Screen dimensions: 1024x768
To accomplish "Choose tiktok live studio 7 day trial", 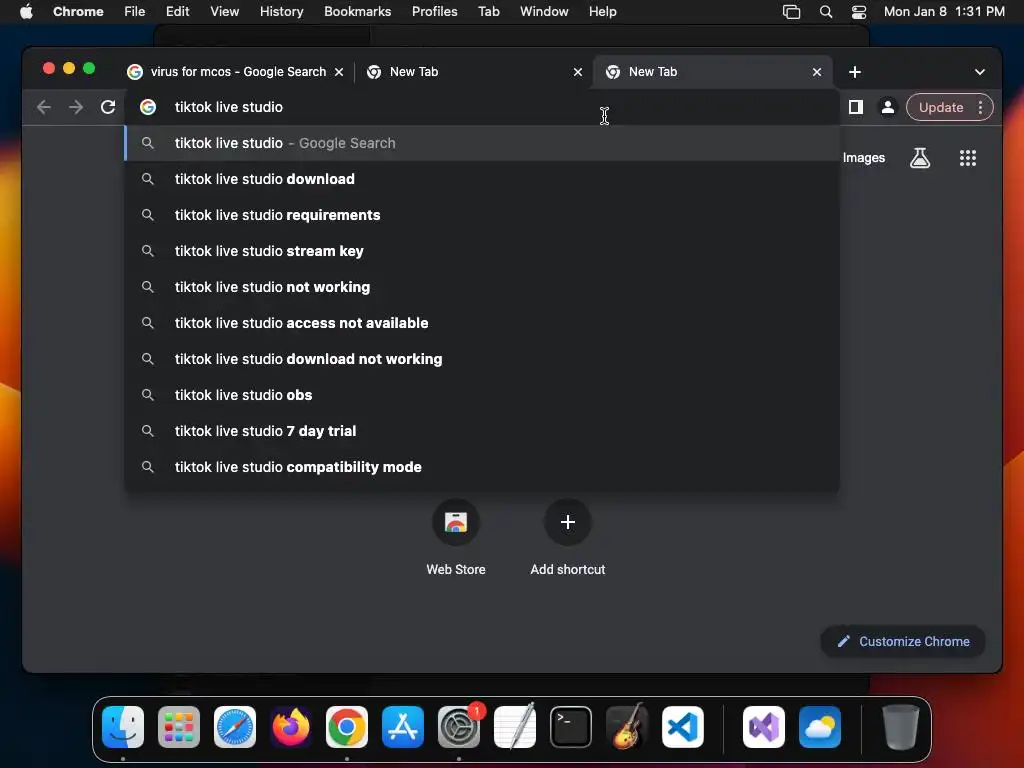I will pyautogui.click(x=482, y=430).
